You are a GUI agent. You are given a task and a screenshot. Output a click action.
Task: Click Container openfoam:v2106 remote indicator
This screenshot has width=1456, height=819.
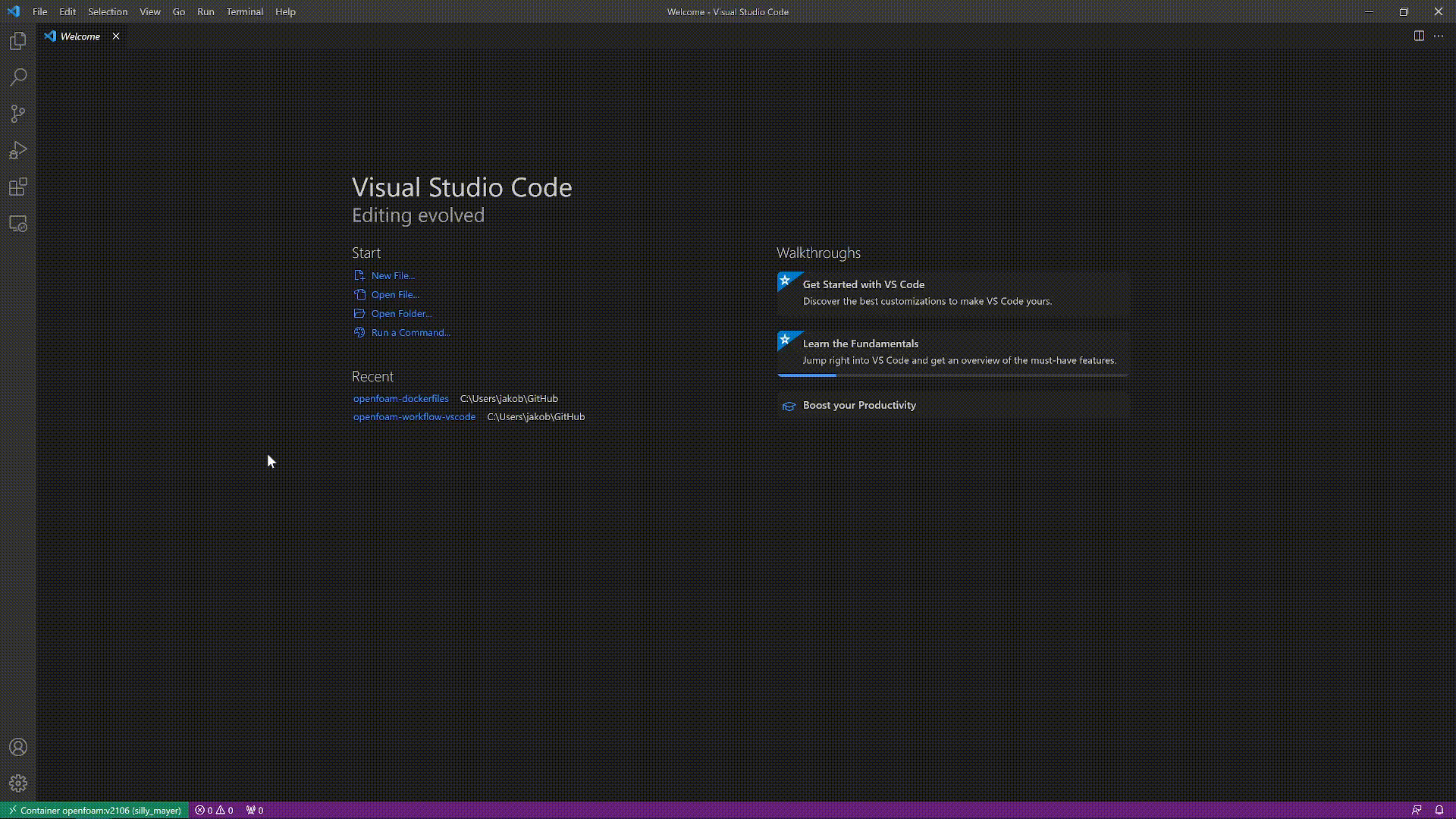click(x=94, y=810)
